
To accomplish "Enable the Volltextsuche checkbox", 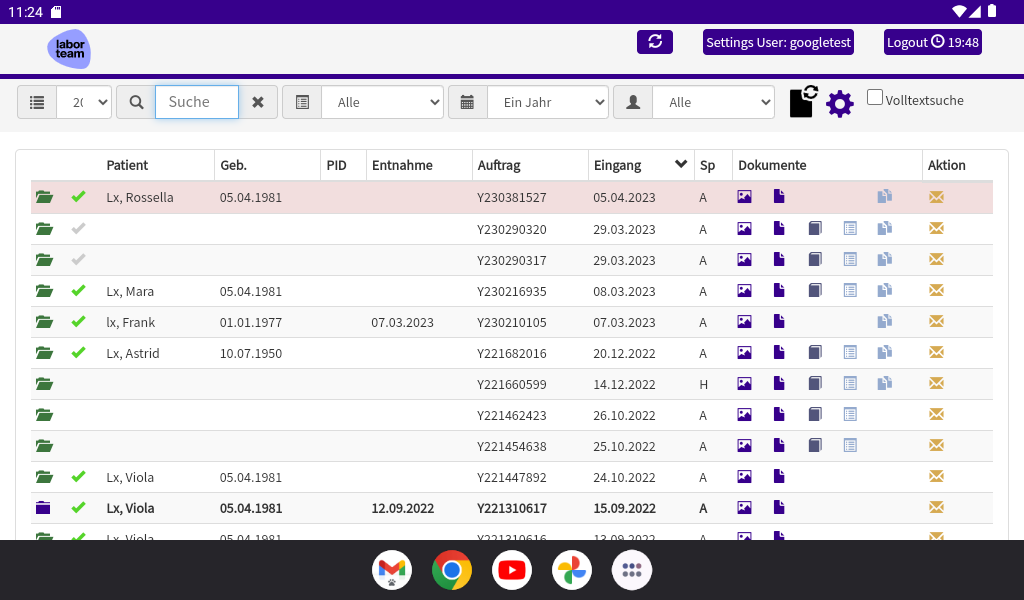I will point(875,98).
